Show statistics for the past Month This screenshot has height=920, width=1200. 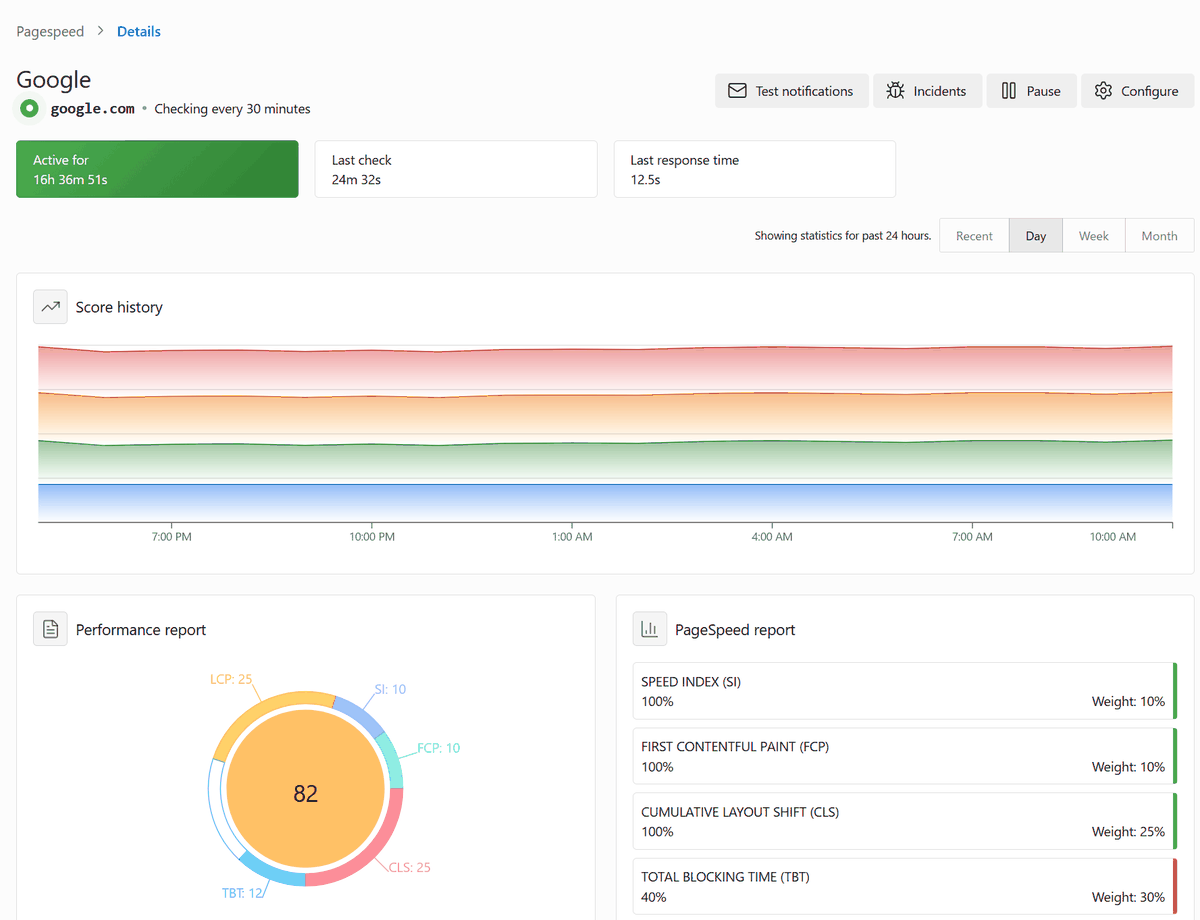tap(1159, 236)
